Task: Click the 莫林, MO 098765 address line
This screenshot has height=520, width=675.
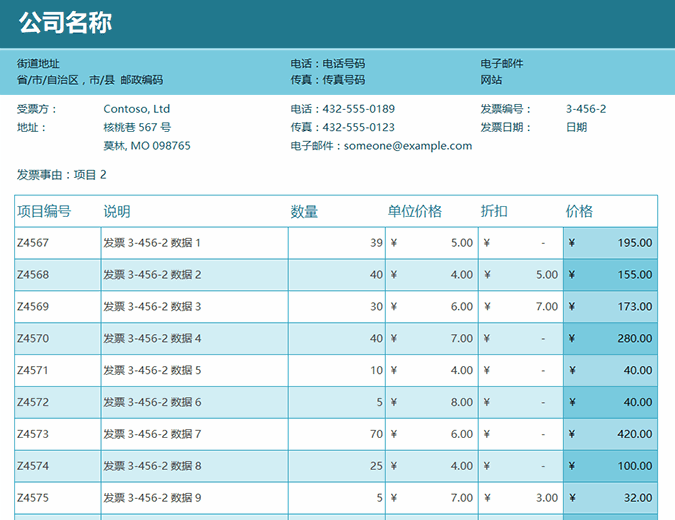Action: 147,146
